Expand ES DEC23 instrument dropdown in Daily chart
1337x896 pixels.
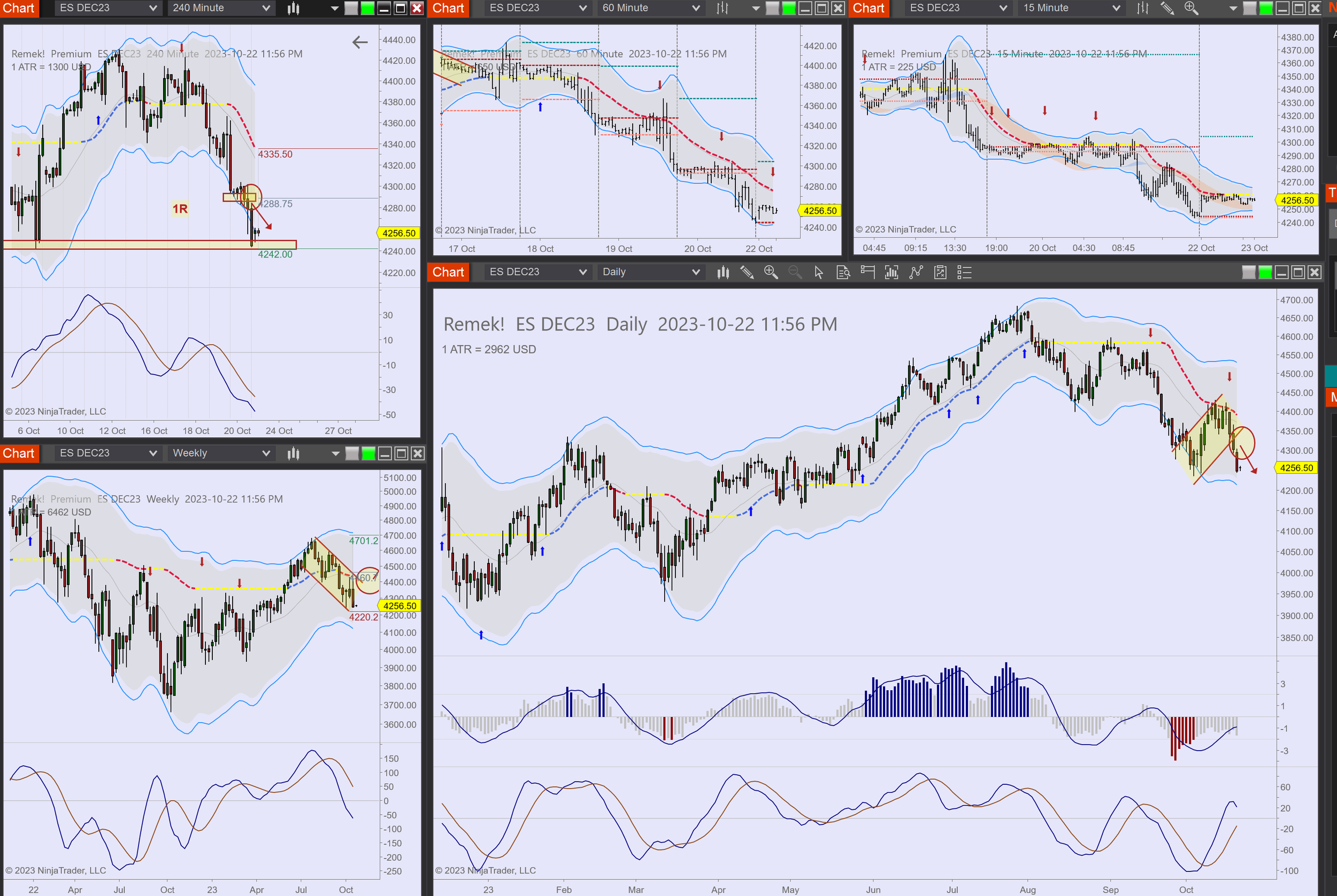(x=537, y=273)
